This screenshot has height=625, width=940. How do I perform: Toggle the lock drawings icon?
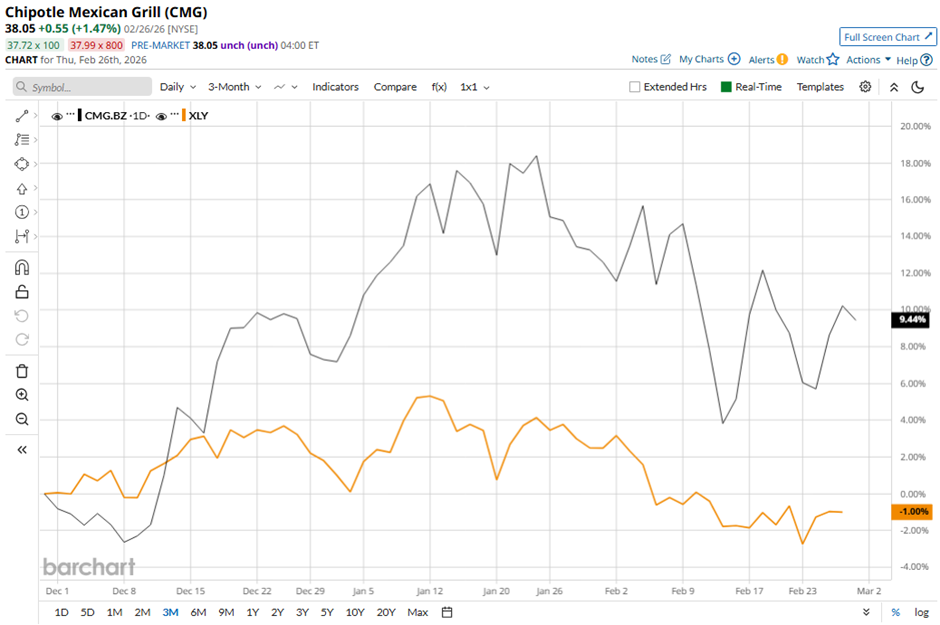[x=22, y=292]
